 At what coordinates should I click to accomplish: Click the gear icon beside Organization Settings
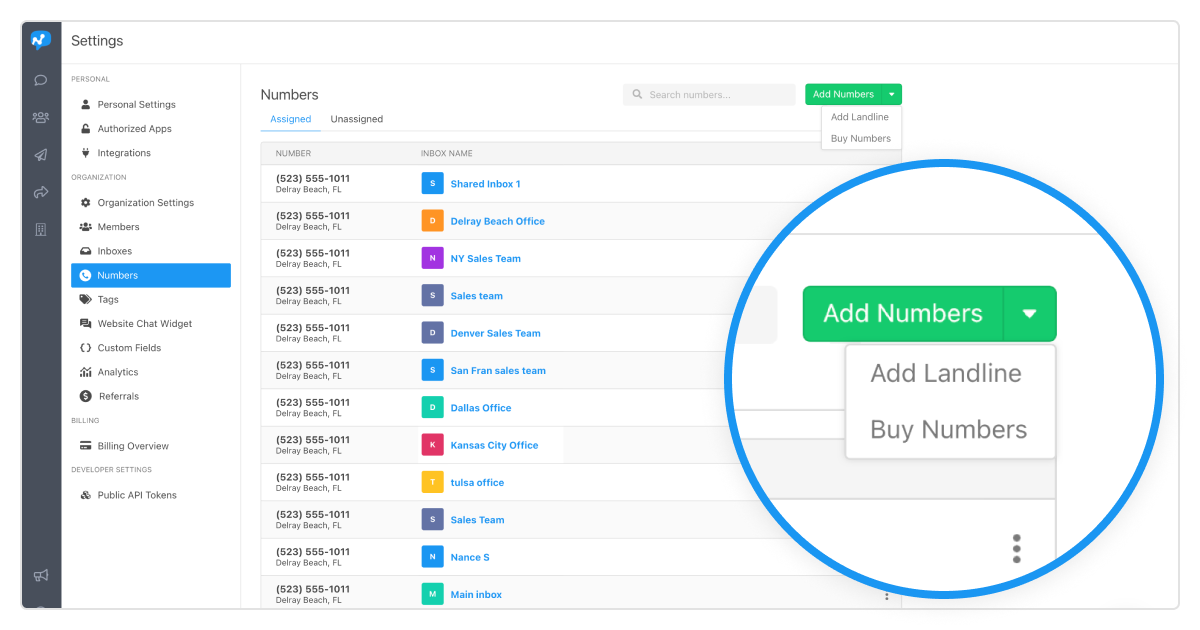click(86, 202)
